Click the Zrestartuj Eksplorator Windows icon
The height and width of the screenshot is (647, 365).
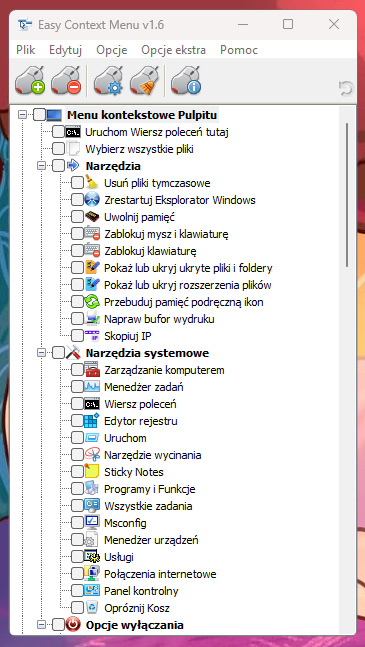point(92,200)
